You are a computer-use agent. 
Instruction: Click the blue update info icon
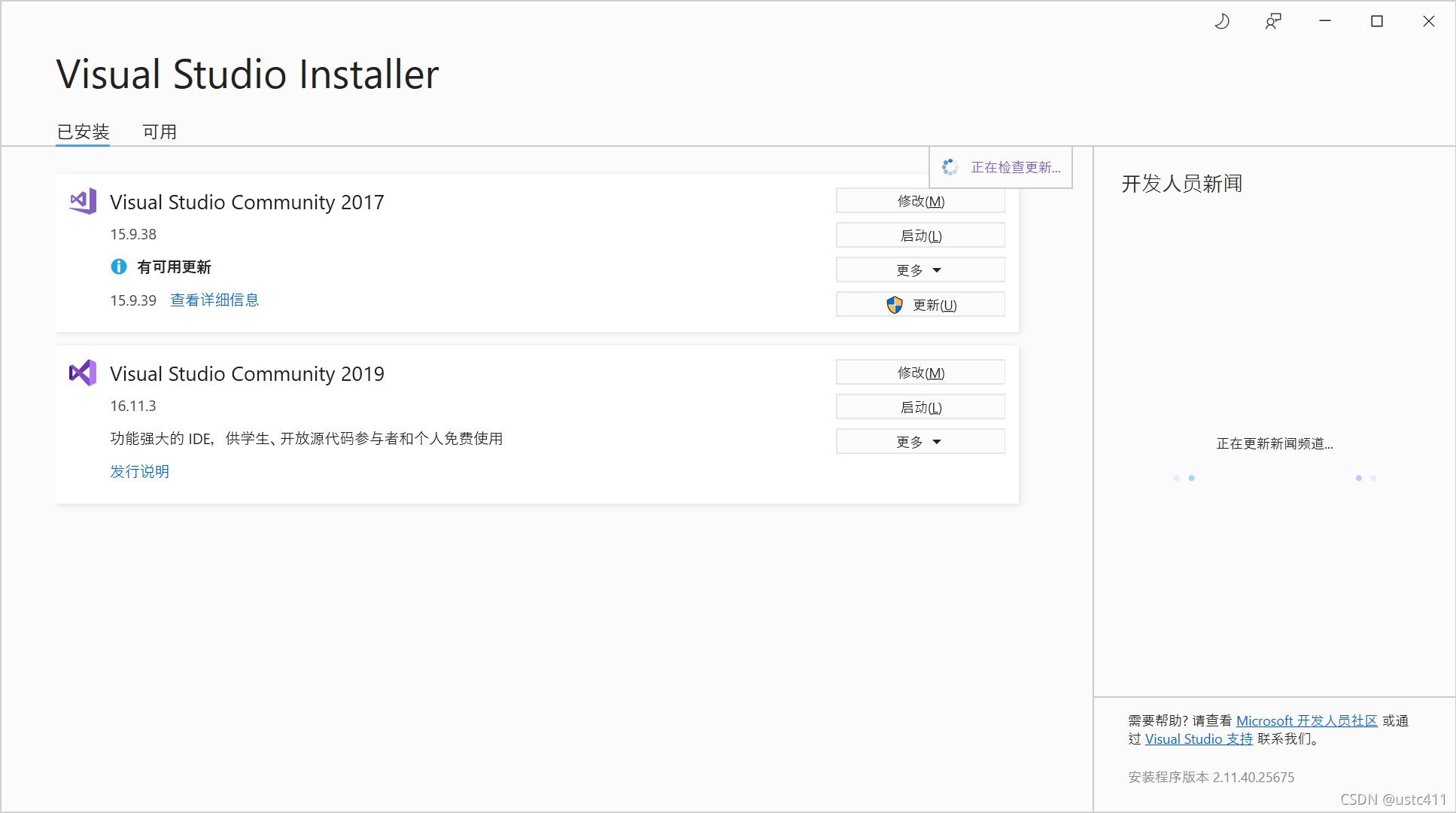tap(119, 266)
